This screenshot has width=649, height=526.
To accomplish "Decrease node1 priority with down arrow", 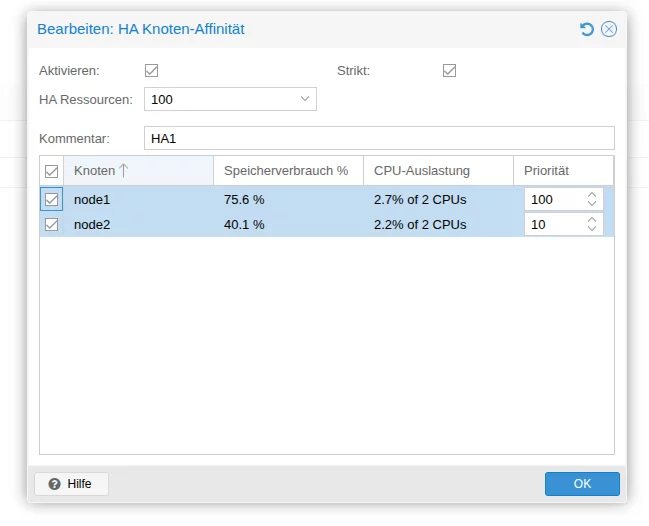I will coord(592,205).
